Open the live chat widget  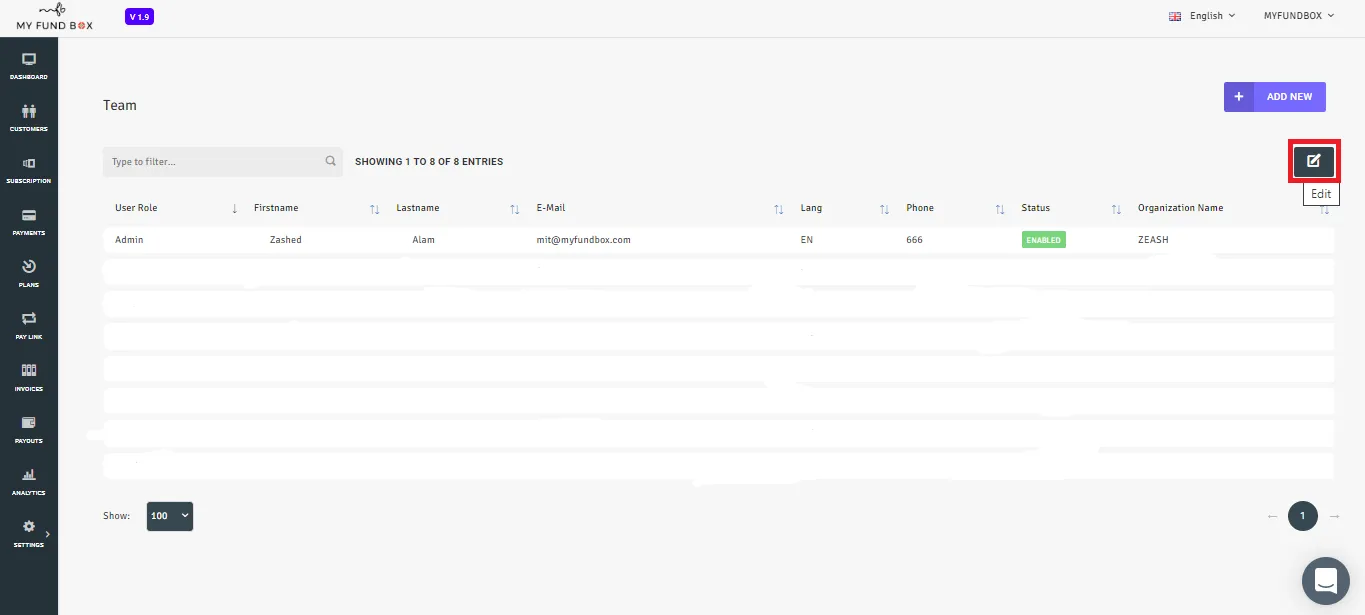(1326, 581)
